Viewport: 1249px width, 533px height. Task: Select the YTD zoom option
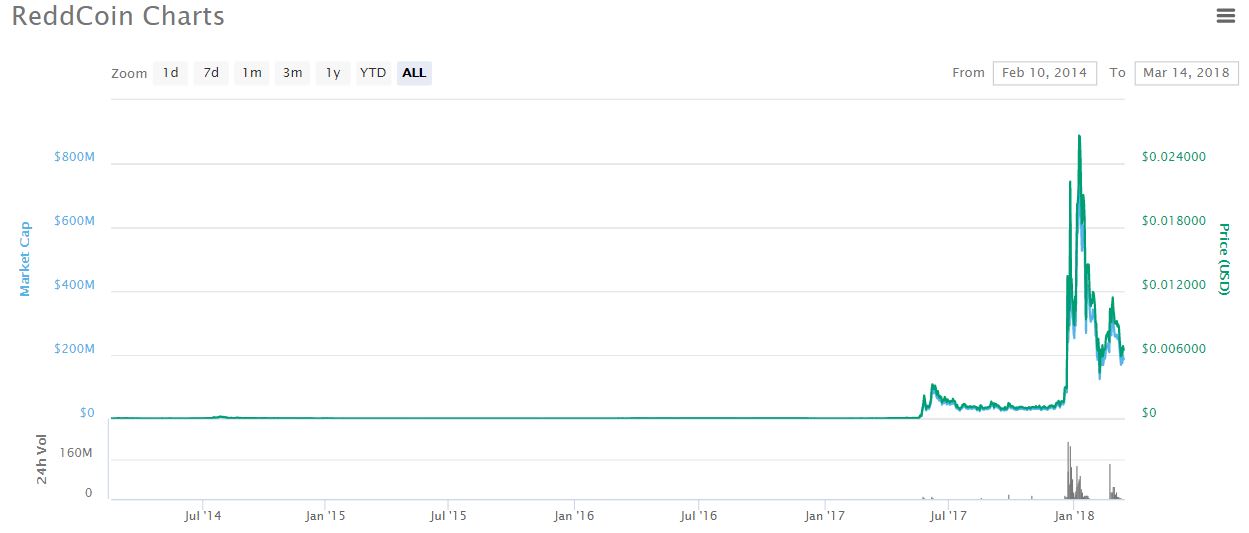pyautogui.click(x=373, y=73)
